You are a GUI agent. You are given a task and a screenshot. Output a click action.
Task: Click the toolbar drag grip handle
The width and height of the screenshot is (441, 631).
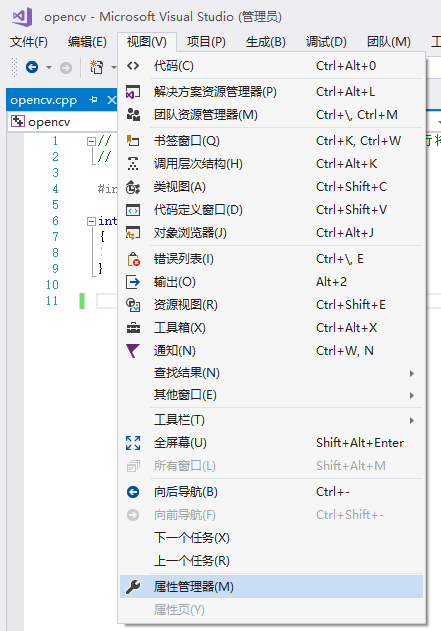[x=14, y=67]
